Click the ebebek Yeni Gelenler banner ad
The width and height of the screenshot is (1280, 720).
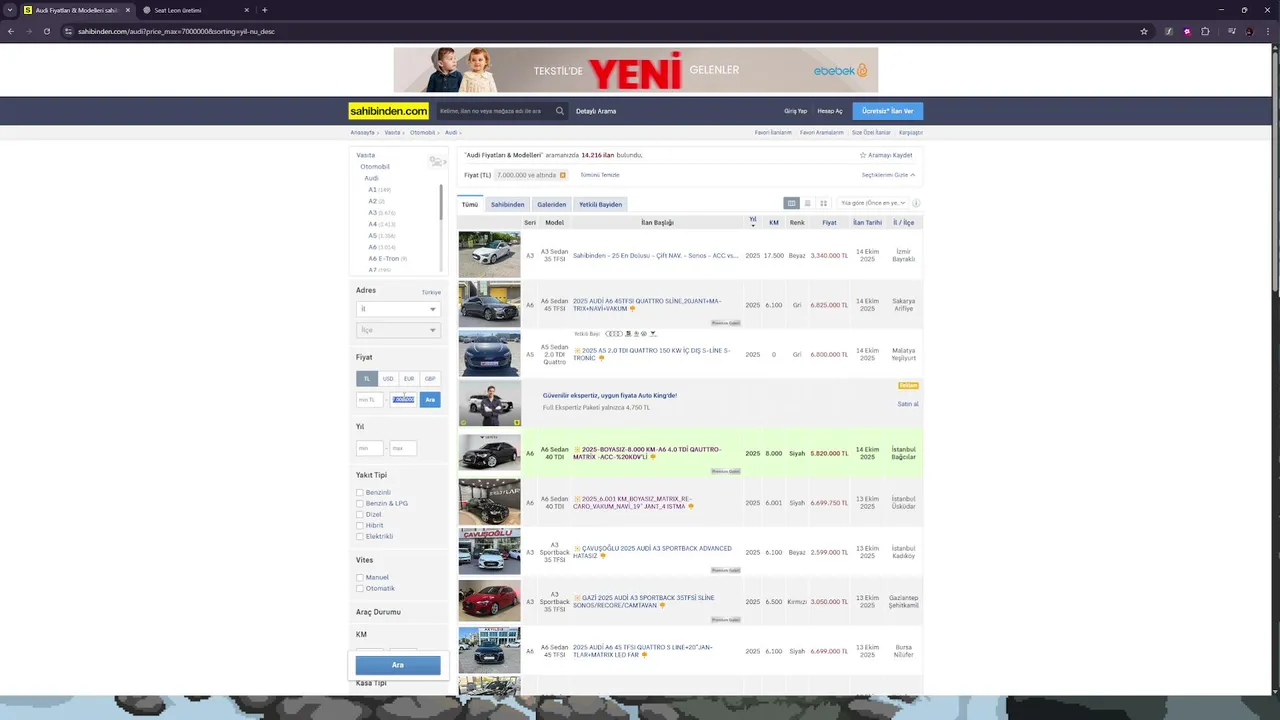pos(636,70)
